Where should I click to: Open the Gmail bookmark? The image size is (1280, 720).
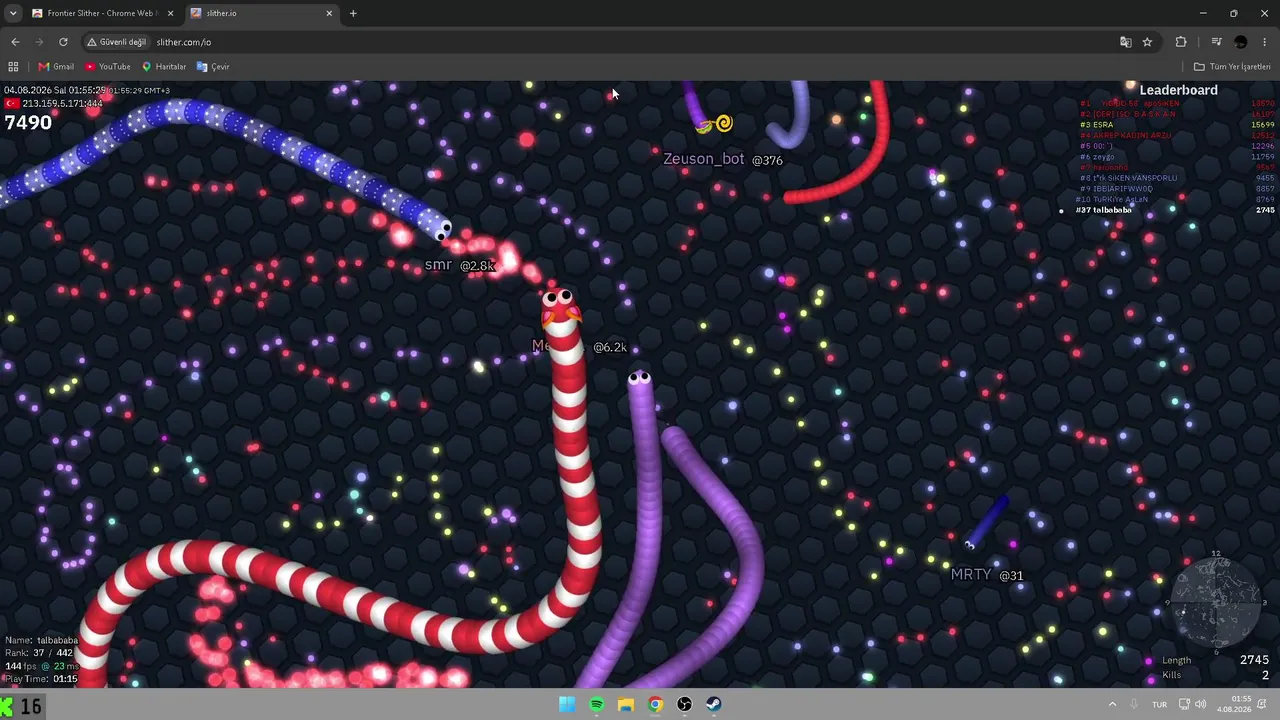(x=56, y=67)
